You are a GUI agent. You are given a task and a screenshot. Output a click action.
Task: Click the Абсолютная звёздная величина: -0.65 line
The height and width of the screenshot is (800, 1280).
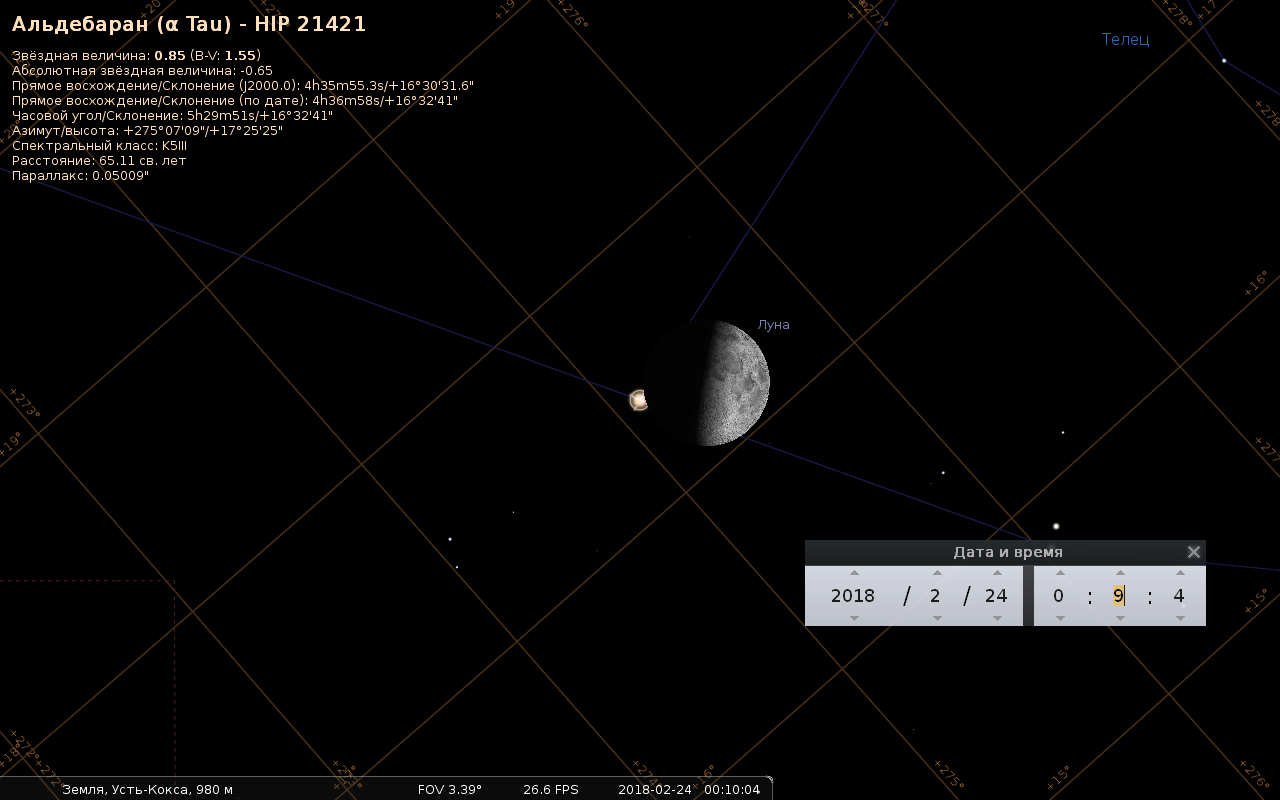(142, 71)
